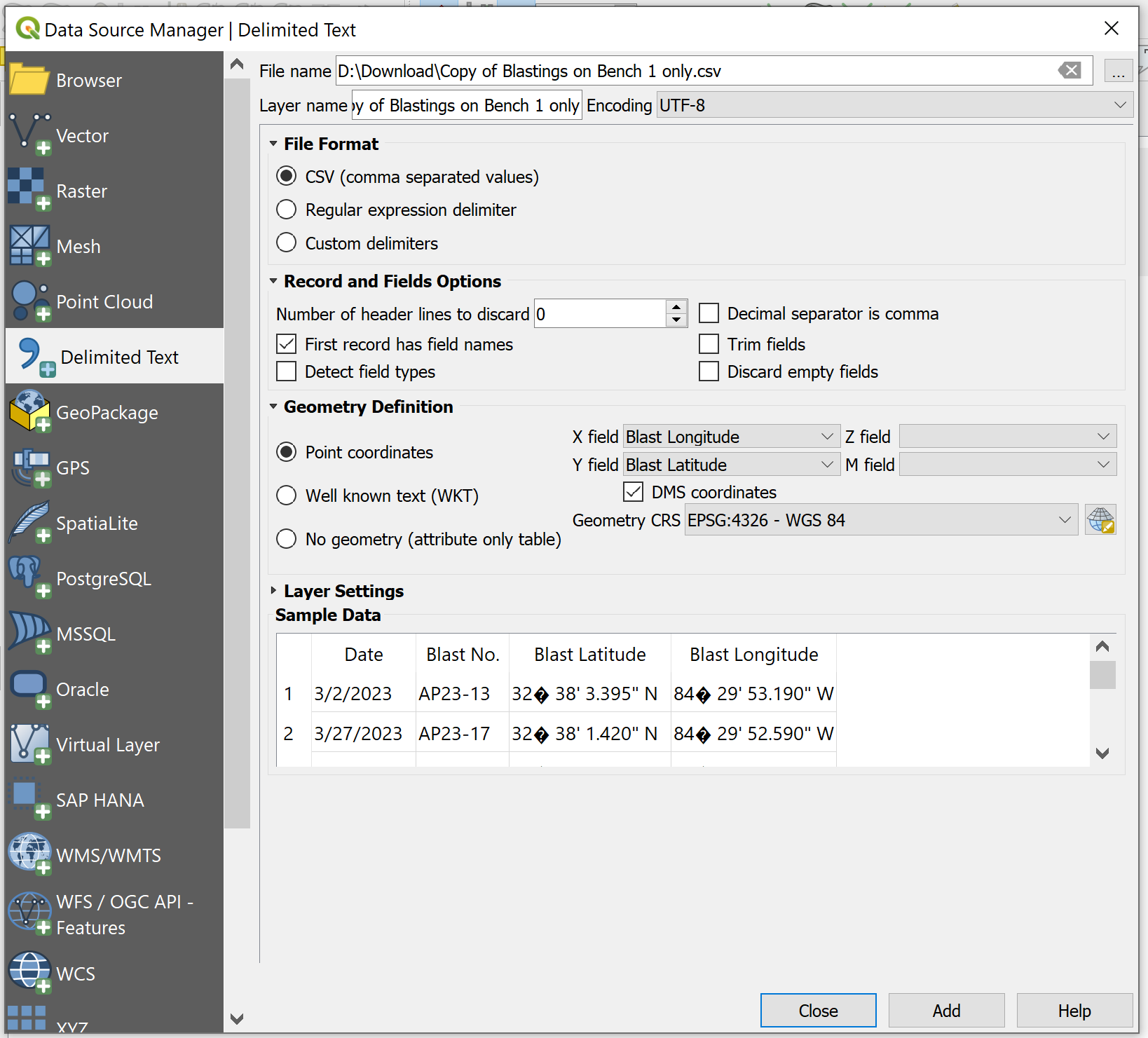Screen dimensions: 1148x1038
Task: Select Well known text (WKT) geometry
Action: pos(287,496)
